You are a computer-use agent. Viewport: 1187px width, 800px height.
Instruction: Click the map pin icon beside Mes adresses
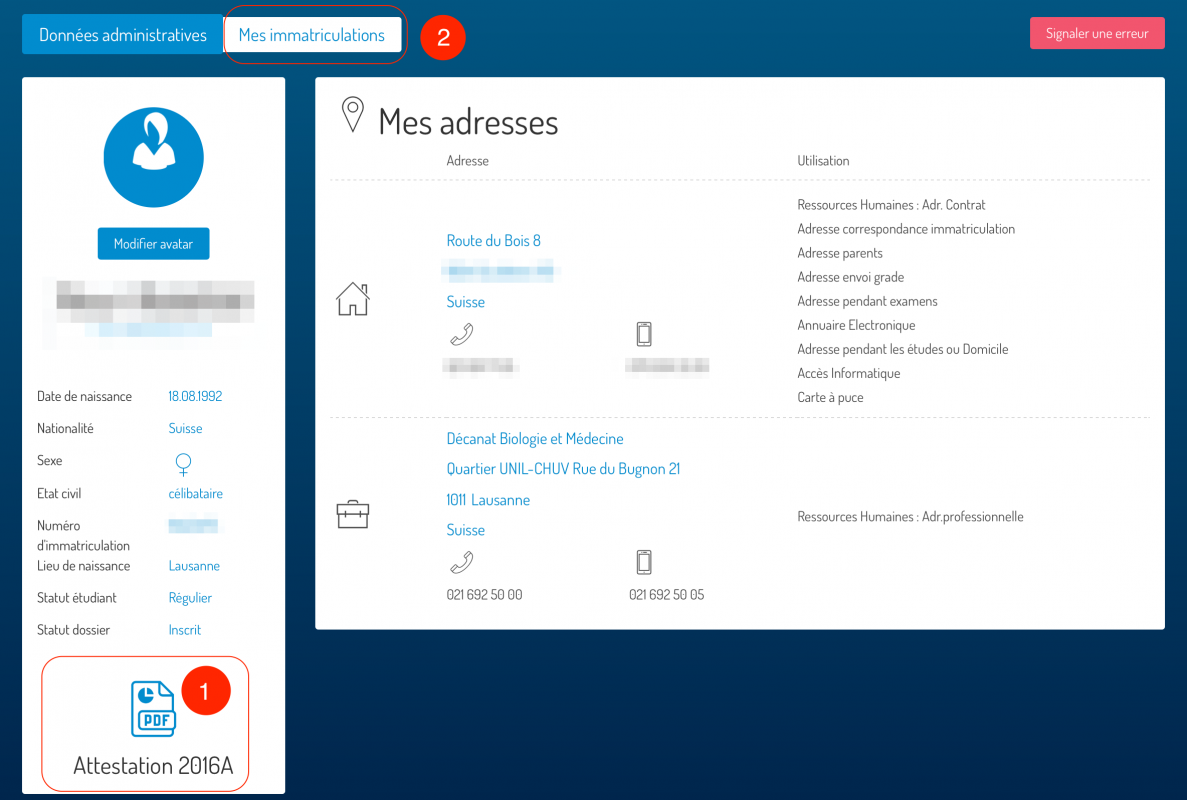pos(352,115)
